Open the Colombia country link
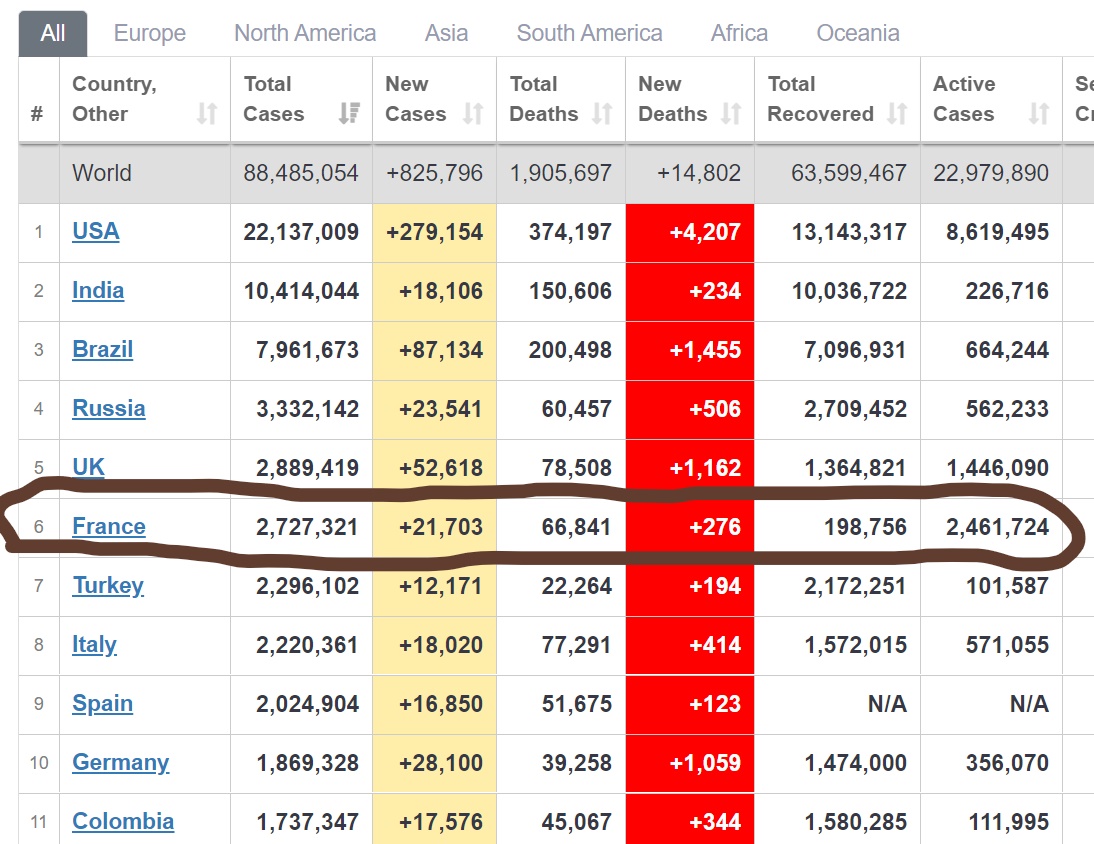Image resolution: width=1094 pixels, height=844 pixels. click(123, 822)
